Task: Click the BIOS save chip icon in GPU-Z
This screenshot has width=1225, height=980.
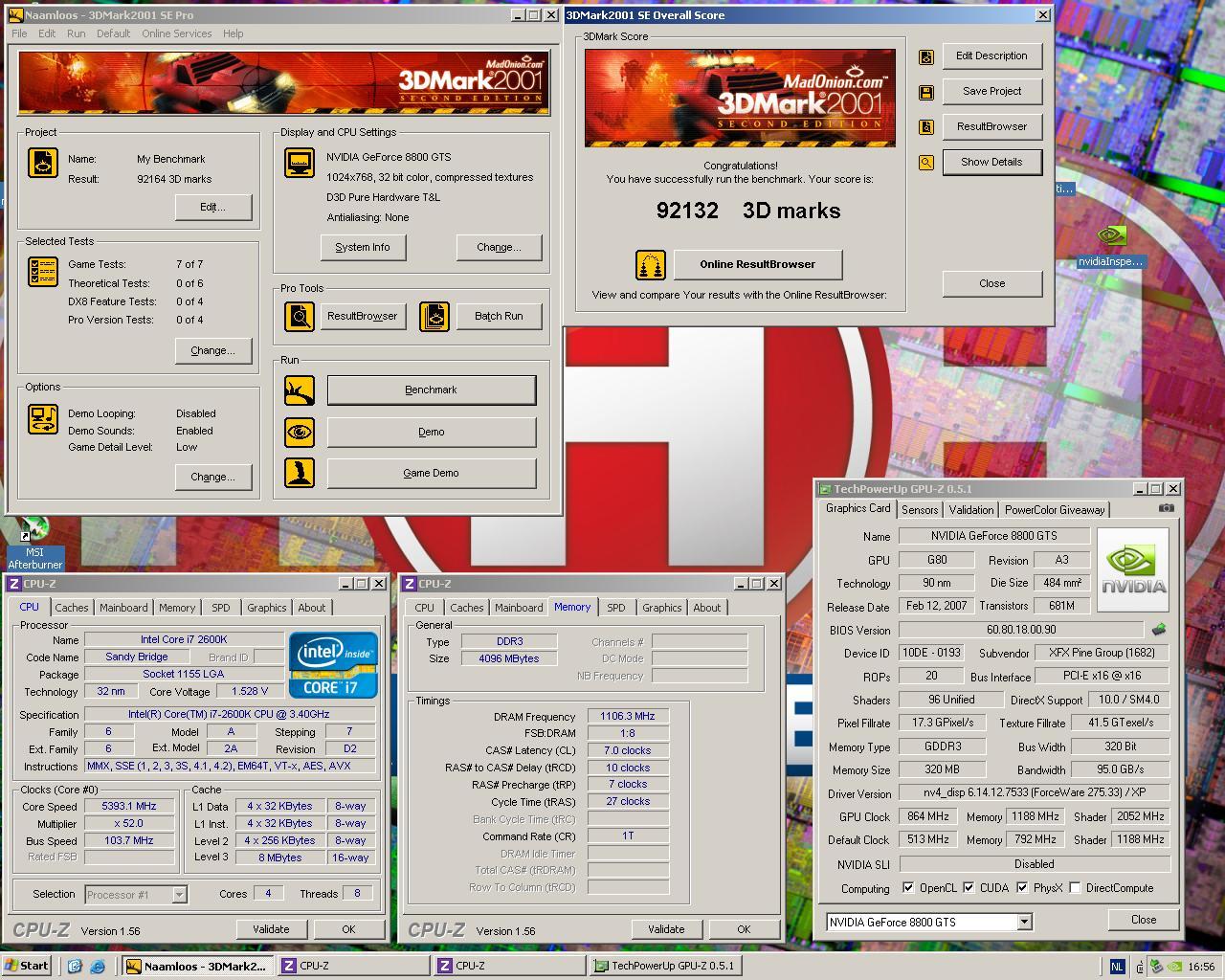Action: pyautogui.click(x=1159, y=630)
